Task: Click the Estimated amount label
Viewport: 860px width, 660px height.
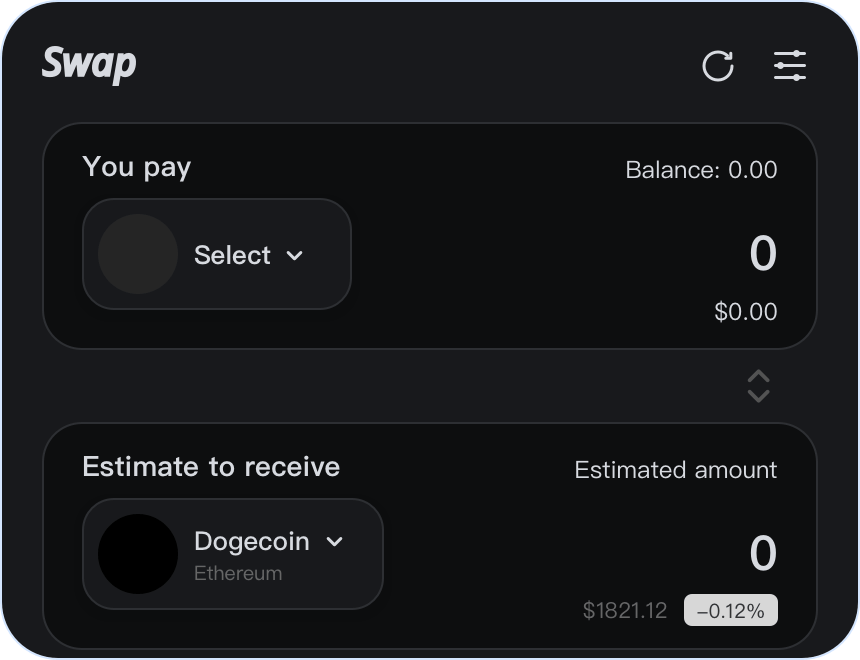Action: tap(675, 470)
